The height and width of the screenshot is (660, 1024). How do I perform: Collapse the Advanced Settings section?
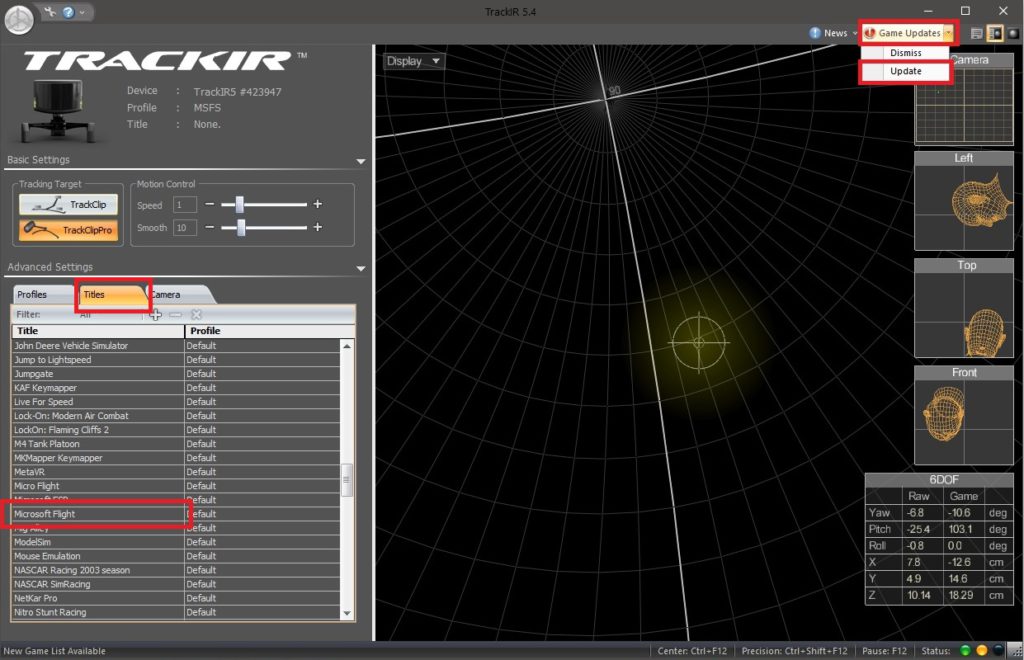click(x=361, y=268)
